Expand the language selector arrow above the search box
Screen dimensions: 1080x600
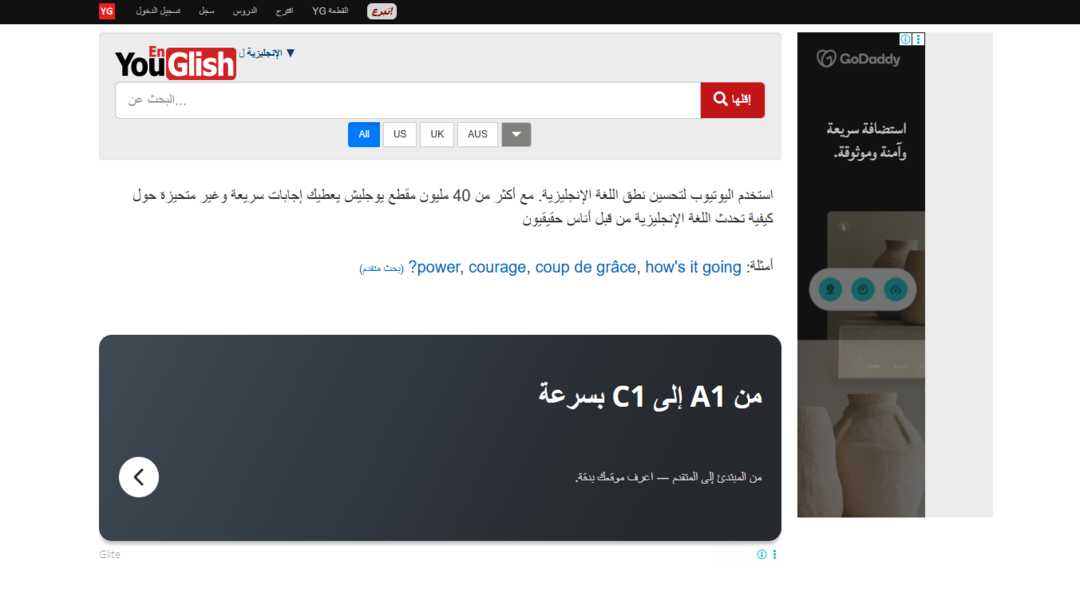tap(290, 53)
